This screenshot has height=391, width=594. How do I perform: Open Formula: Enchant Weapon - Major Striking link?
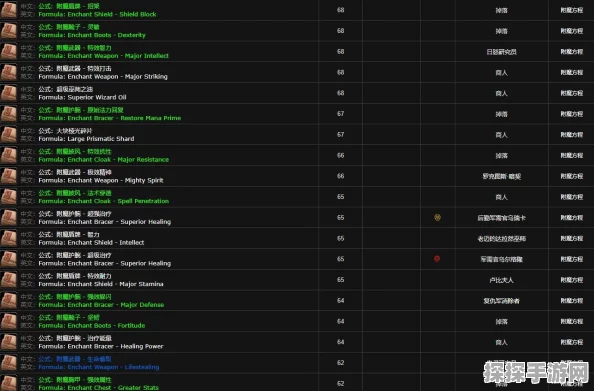(103, 77)
